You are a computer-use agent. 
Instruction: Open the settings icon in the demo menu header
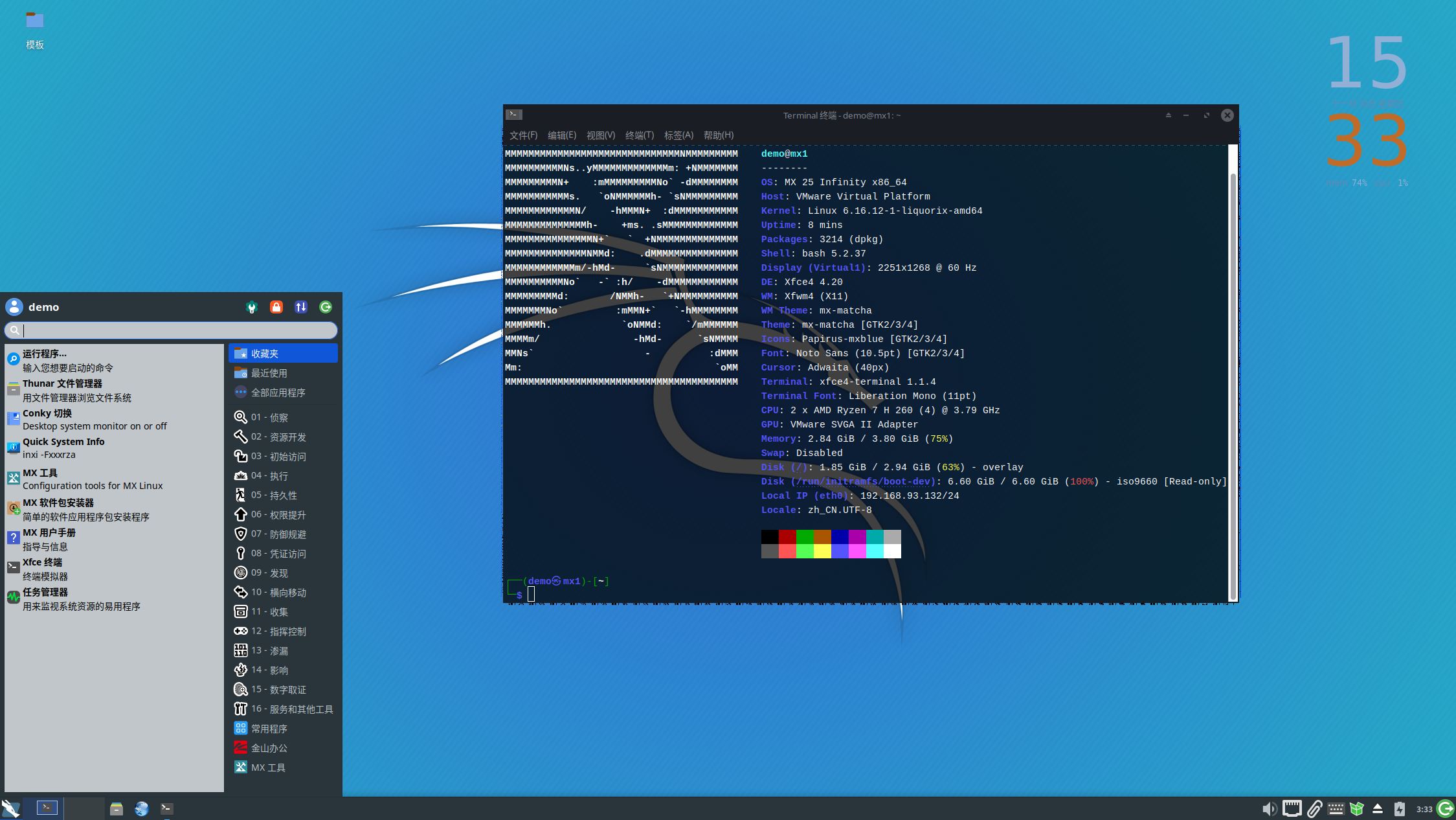(x=252, y=307)
